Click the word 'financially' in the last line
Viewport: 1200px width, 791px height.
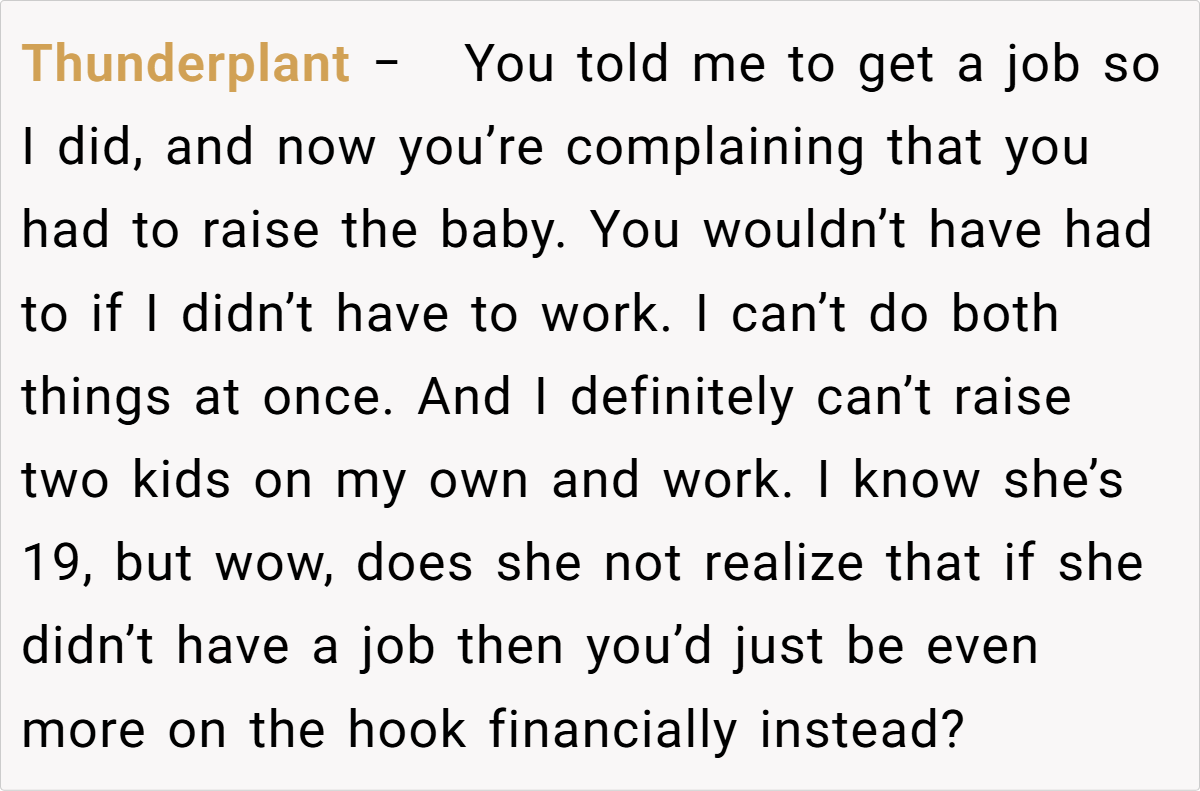point(613,730)
